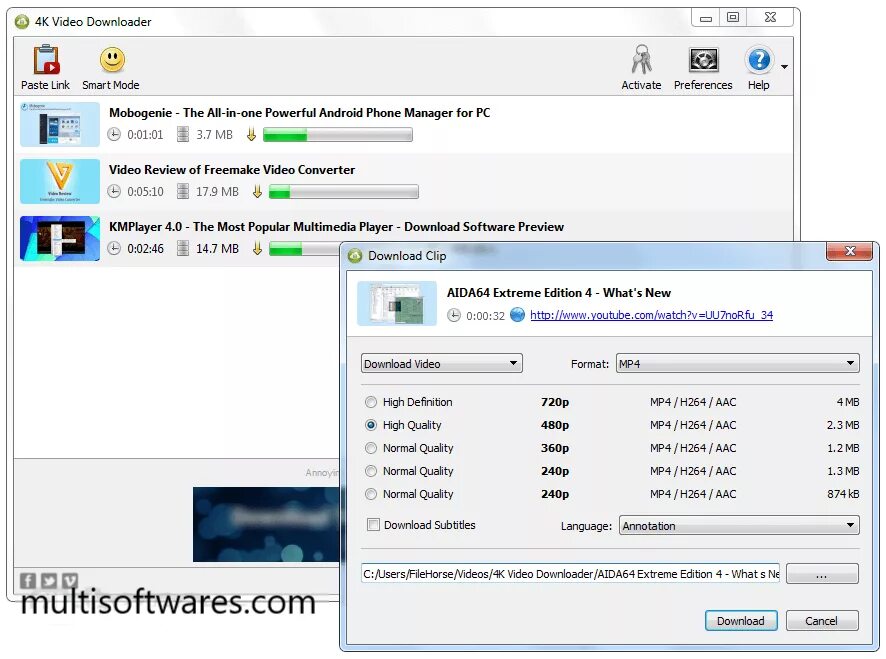
Task: Click the Paste Link toolbar icon
Action: [x=46, y=60]
